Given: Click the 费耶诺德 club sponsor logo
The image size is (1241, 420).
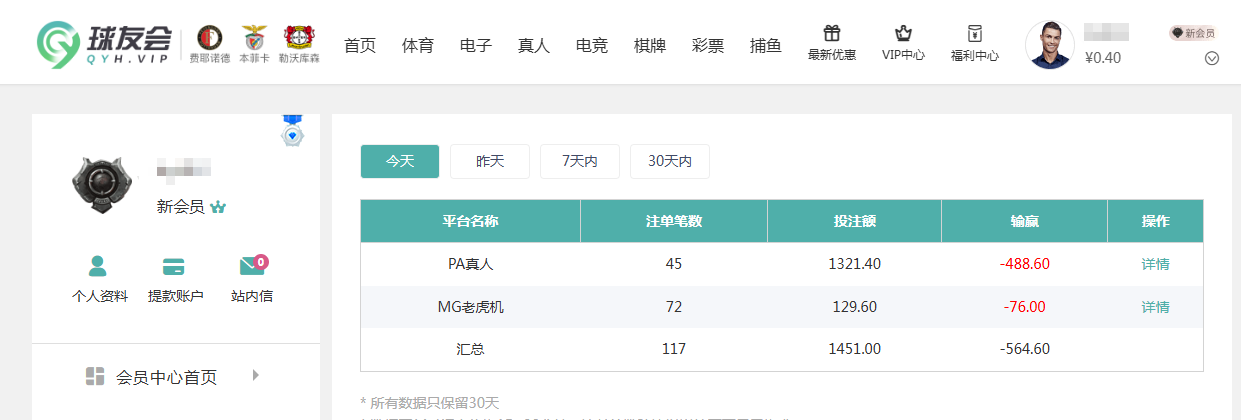Looking at the screenshot, I should [x=209, y=38].
